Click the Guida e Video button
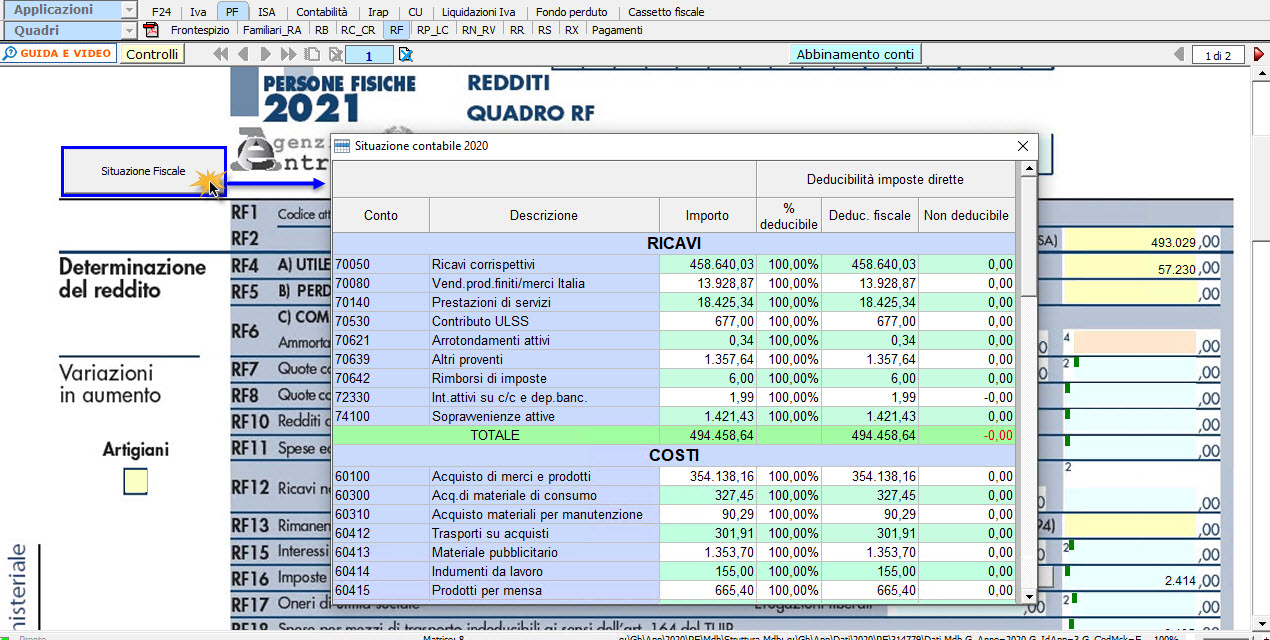This screenshot has width=1270, height=640. pyautogui.click(x=58, y=54)
